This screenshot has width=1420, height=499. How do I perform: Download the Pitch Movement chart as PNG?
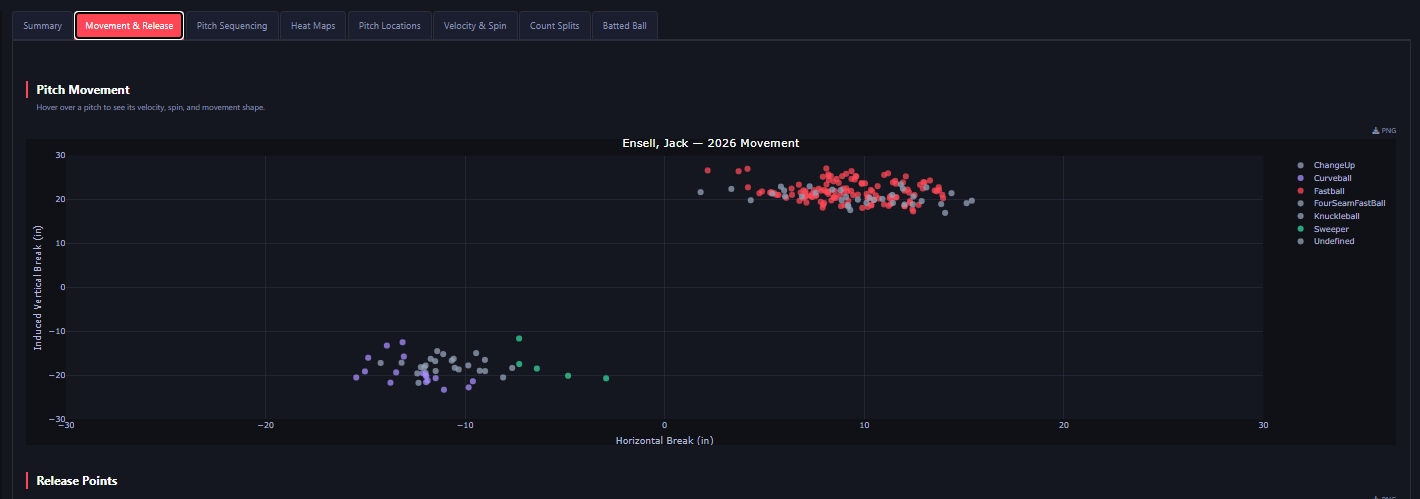1384,130
